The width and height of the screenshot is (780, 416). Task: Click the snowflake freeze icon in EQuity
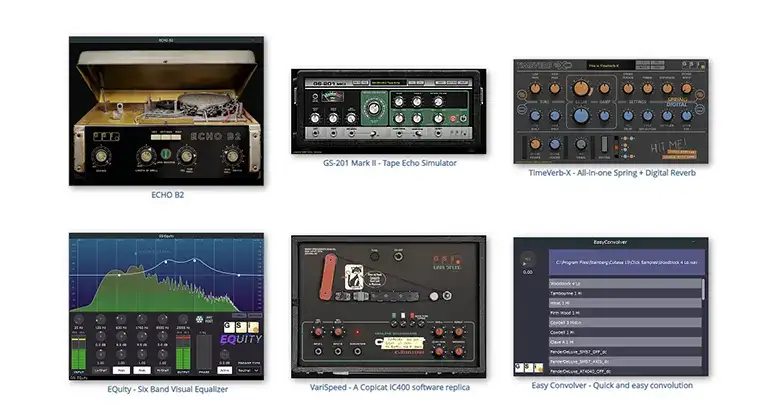pos(199,319)
